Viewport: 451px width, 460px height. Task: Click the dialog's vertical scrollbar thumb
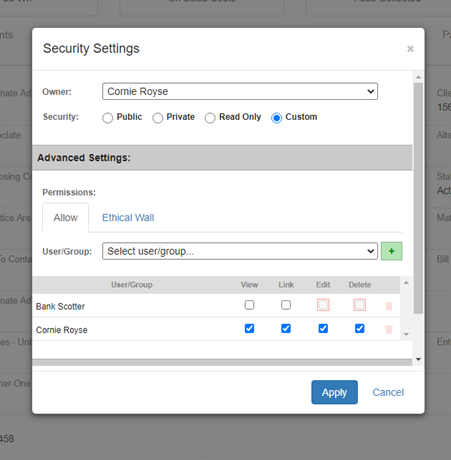[418, 198]
